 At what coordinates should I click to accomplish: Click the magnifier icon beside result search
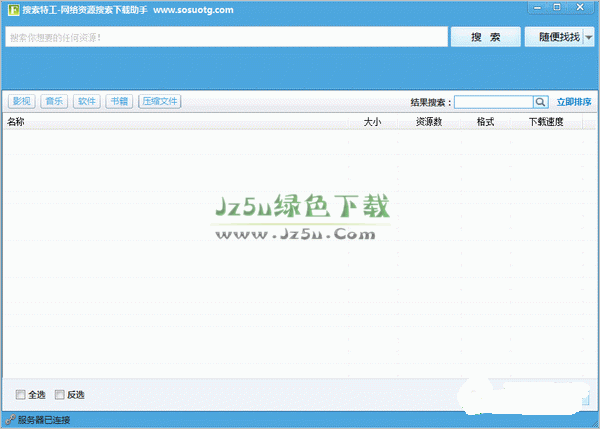tap(541, 102)
